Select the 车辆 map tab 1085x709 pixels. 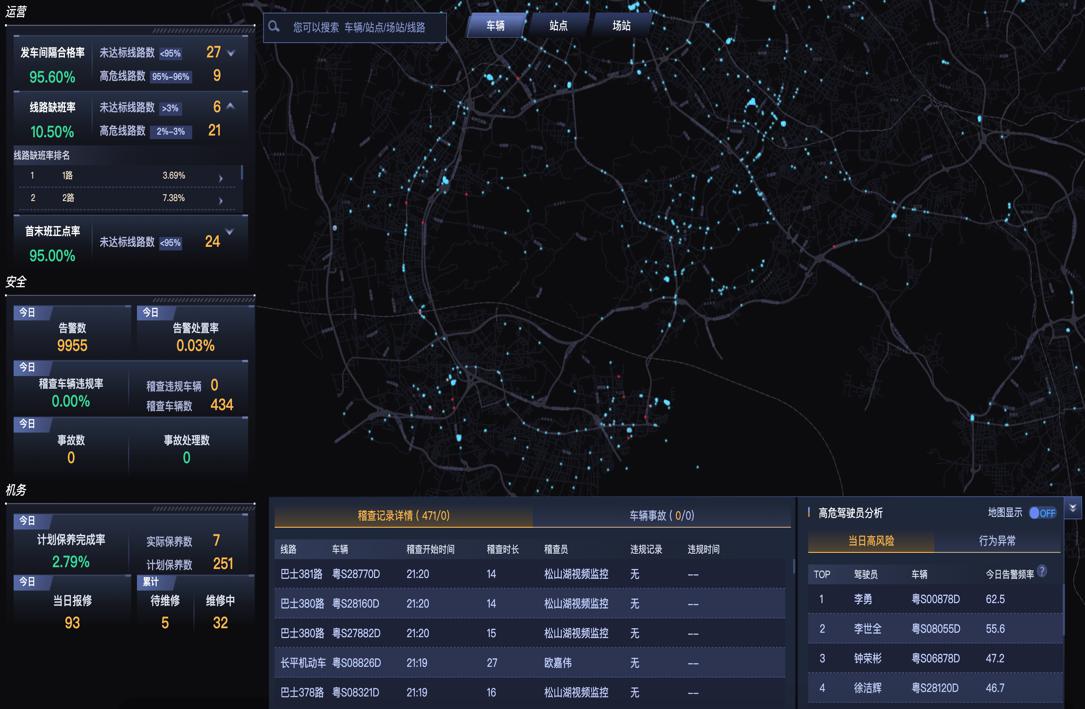point(495,26)
